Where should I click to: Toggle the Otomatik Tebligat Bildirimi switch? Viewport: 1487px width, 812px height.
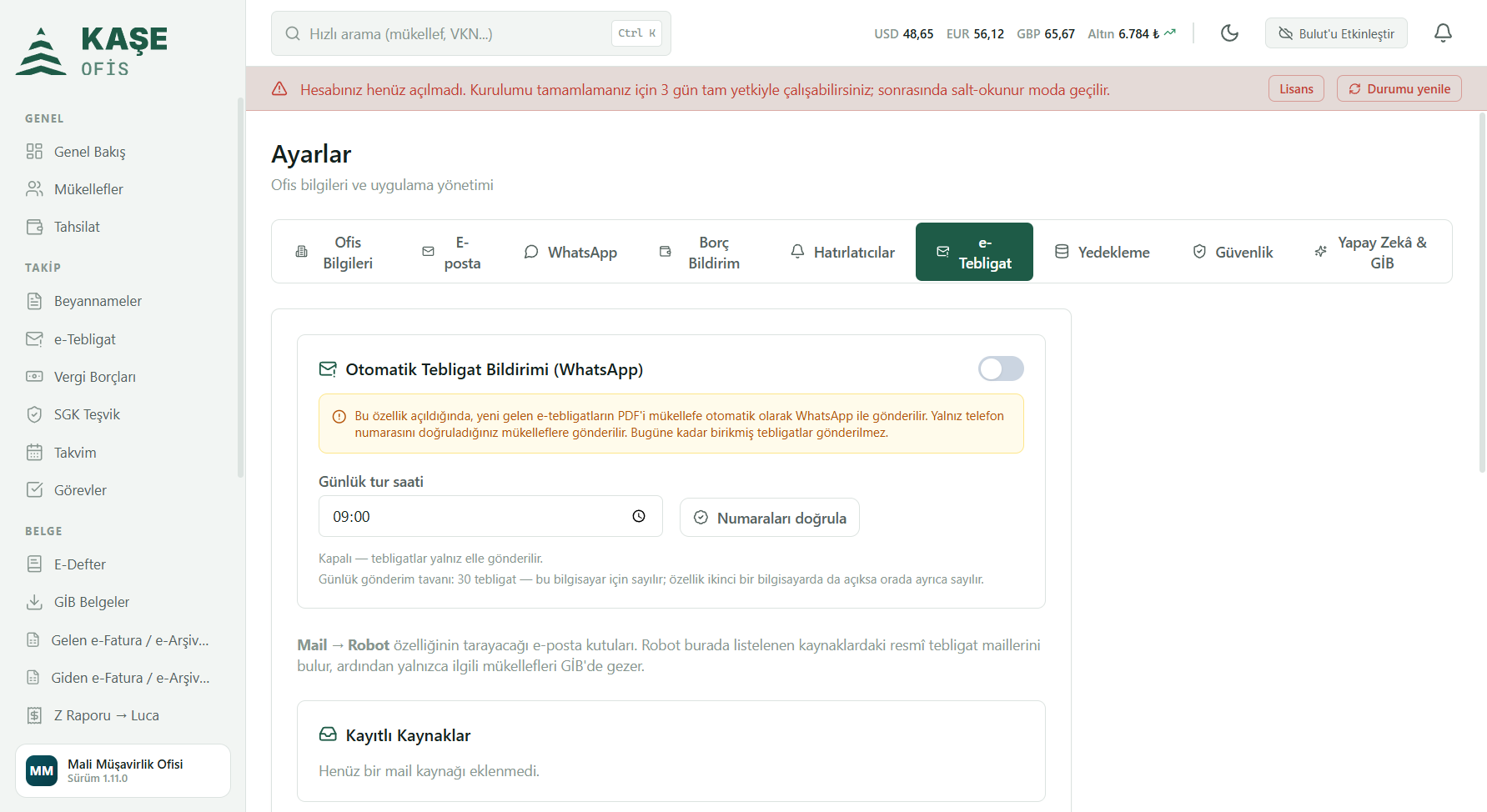point(1001,368)
